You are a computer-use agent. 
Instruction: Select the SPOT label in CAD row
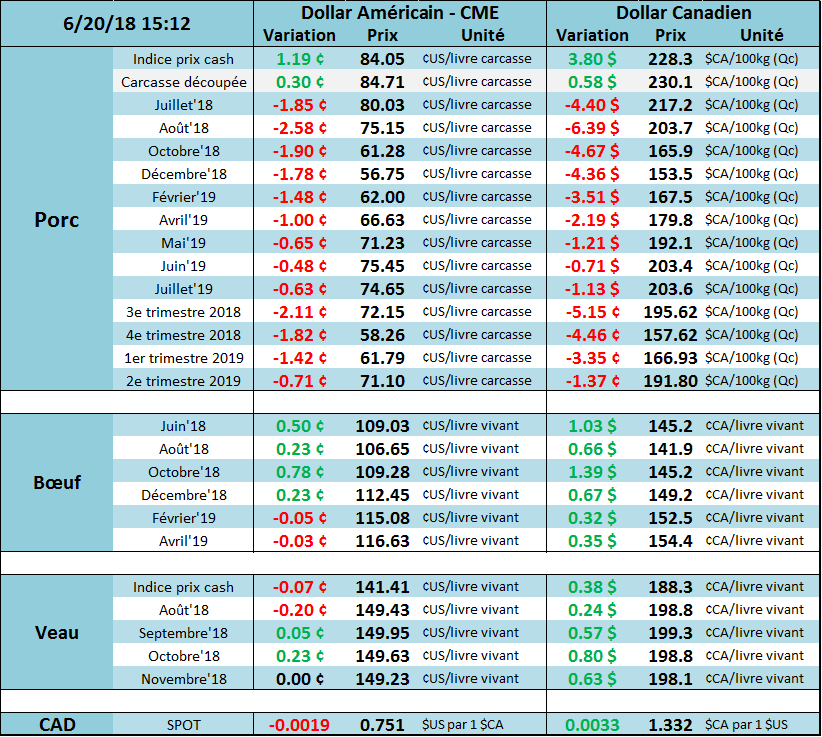183,725
